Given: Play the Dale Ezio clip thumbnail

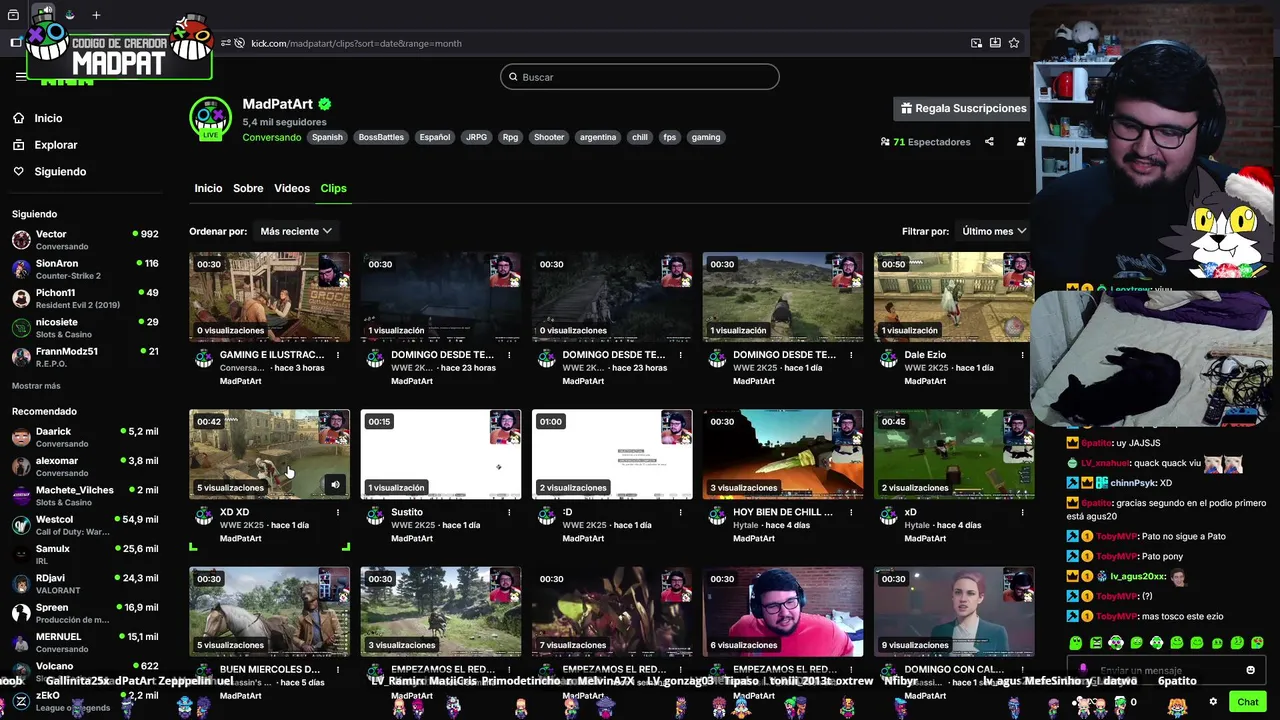Looking at the screenshot, I should tap(953, 297).
